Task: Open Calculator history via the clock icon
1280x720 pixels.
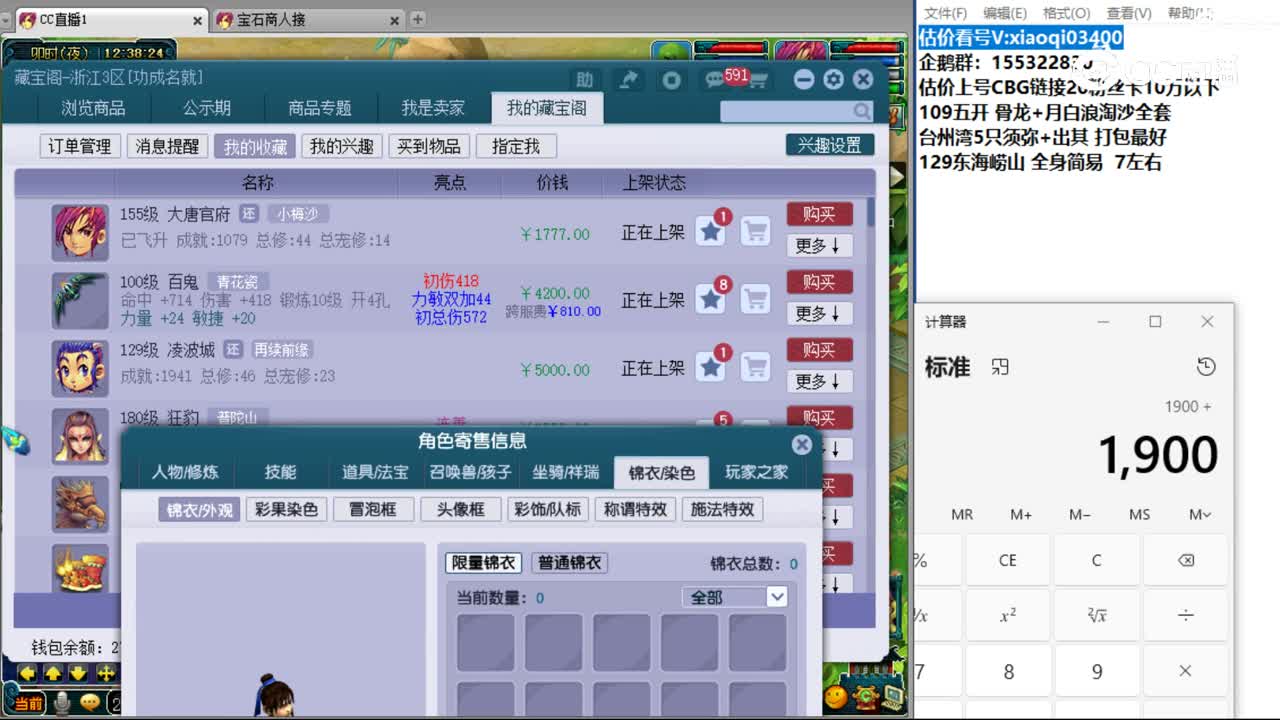Action: 1205,366
